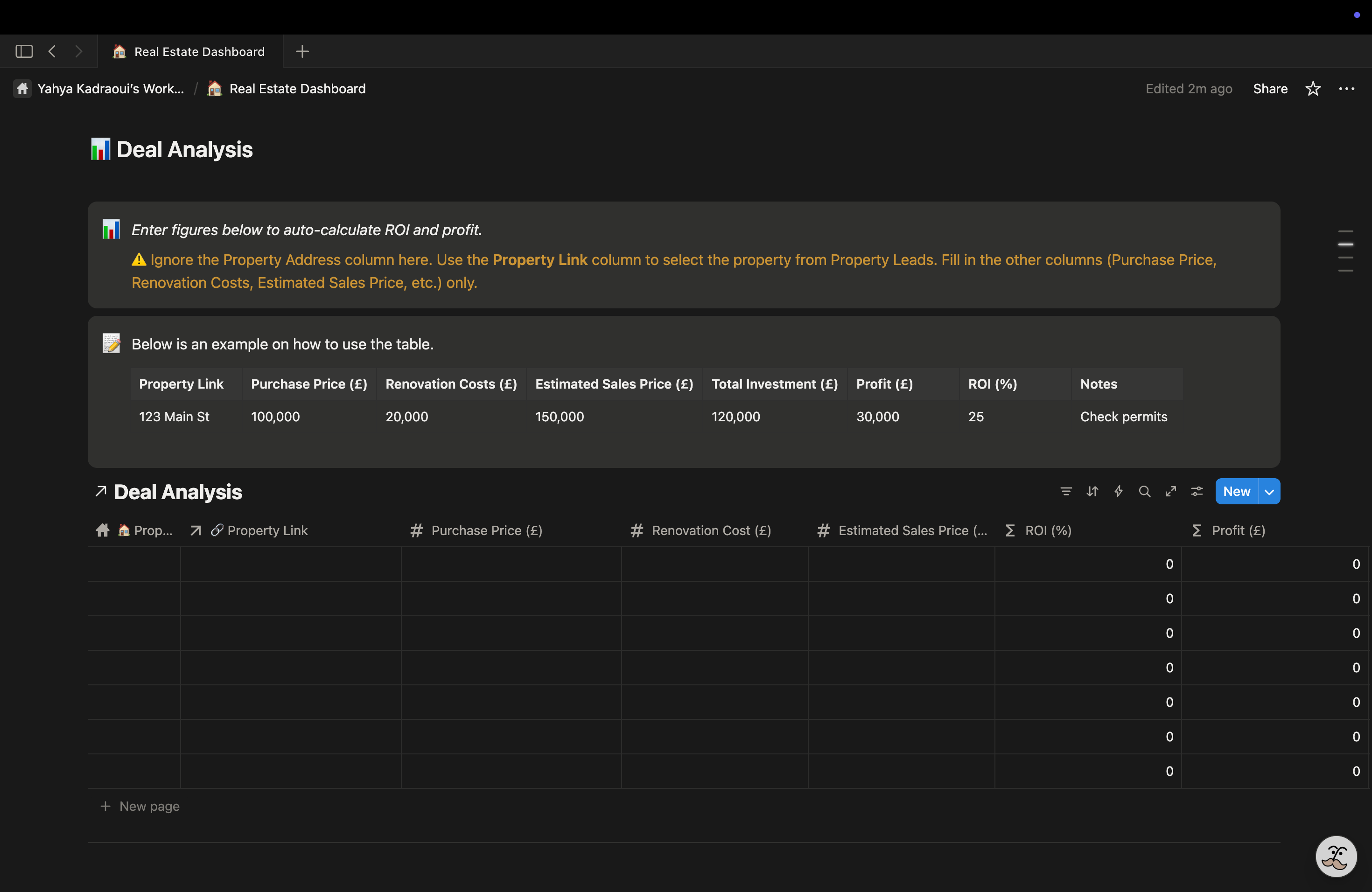Favorite this page with the star
Viewport: 1372px width, 892px height.
[x=1313, y=88]
